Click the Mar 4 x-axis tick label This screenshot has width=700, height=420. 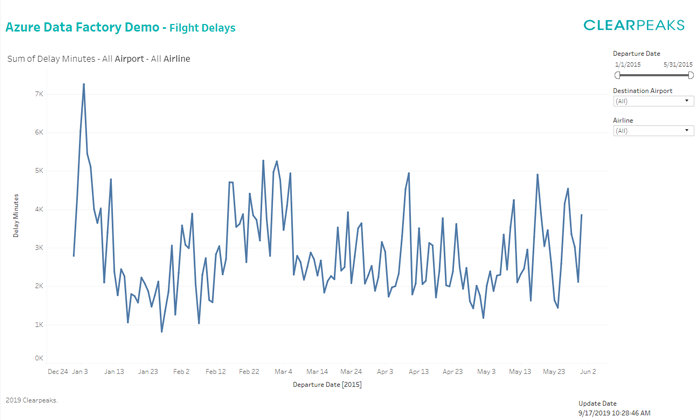pos(283,371)
